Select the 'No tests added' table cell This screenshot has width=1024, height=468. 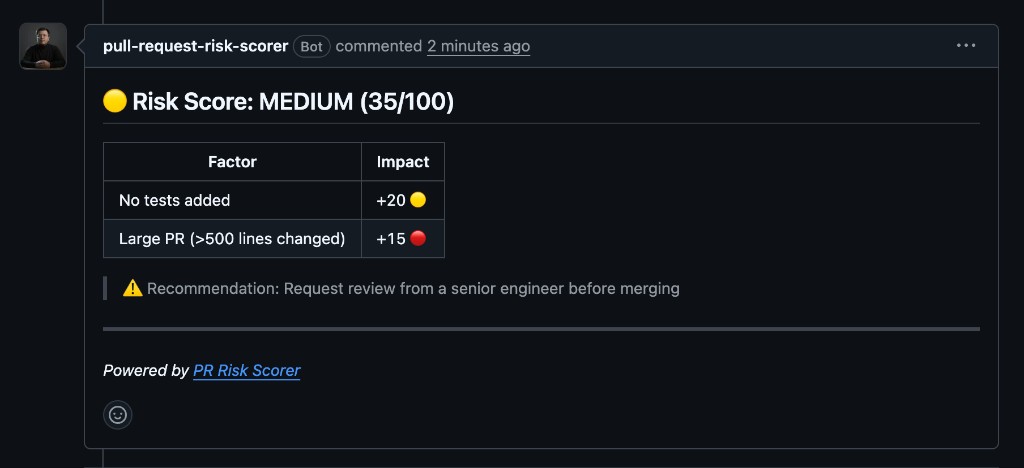coord(232,200)
